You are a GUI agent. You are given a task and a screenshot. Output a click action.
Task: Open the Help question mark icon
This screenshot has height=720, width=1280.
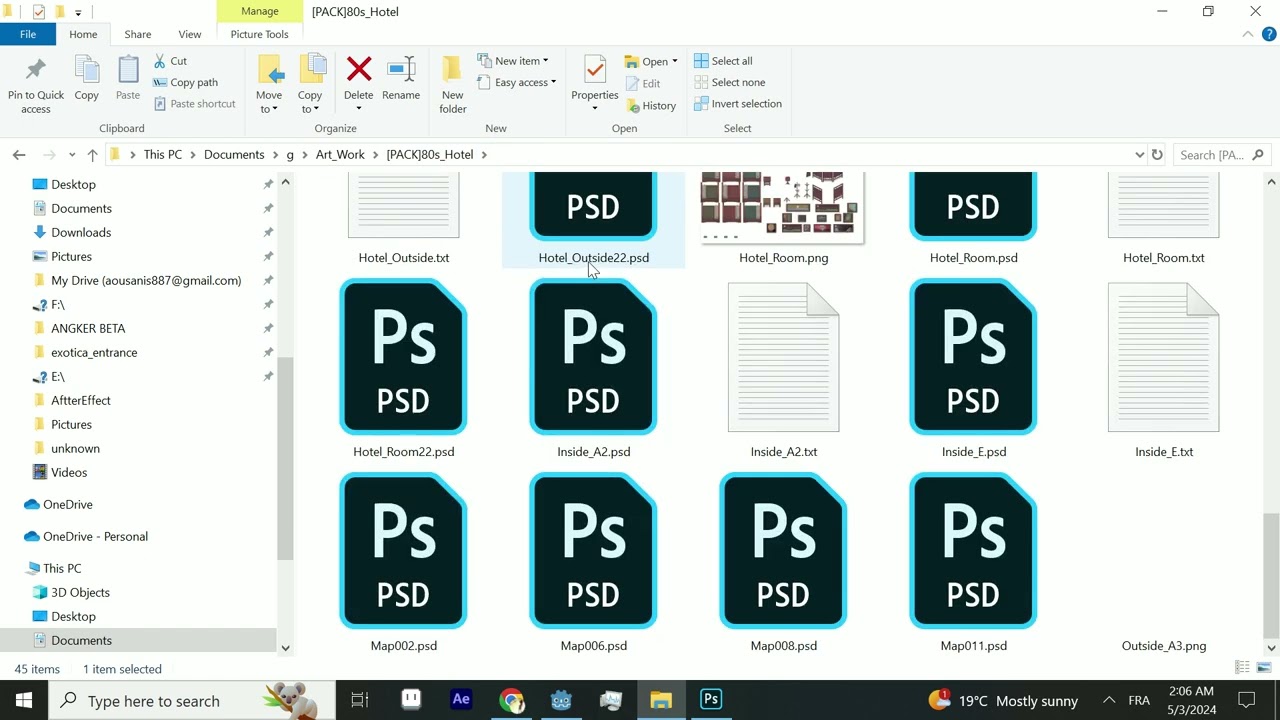(1268, 34)
